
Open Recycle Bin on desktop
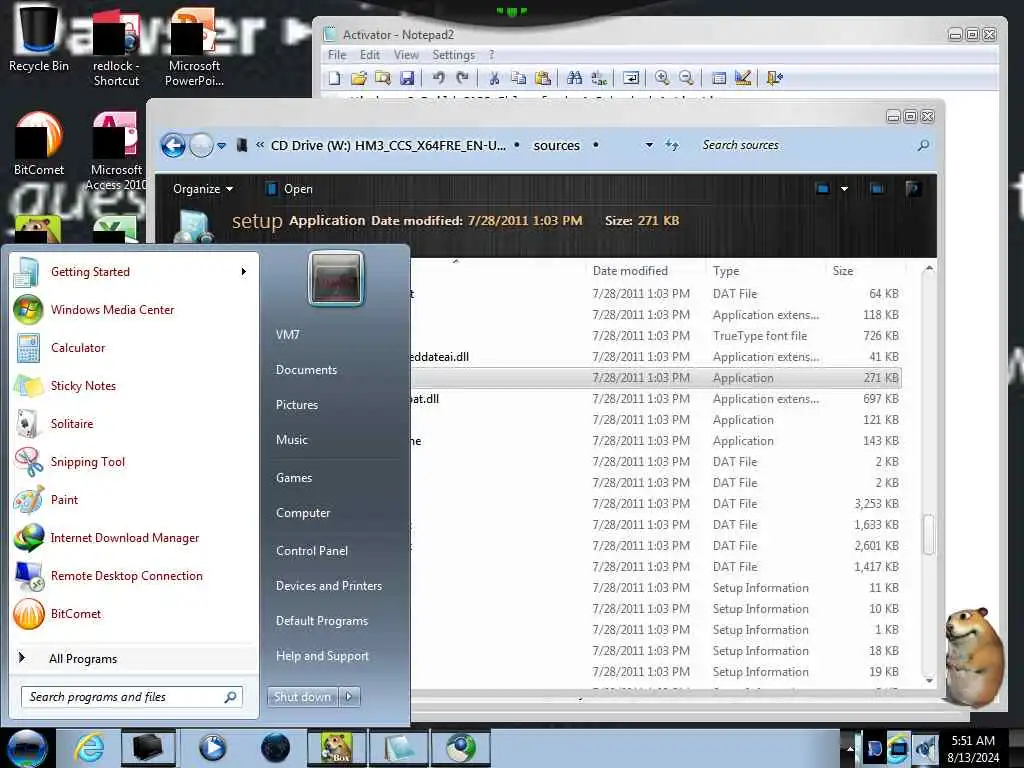point(38,39)
